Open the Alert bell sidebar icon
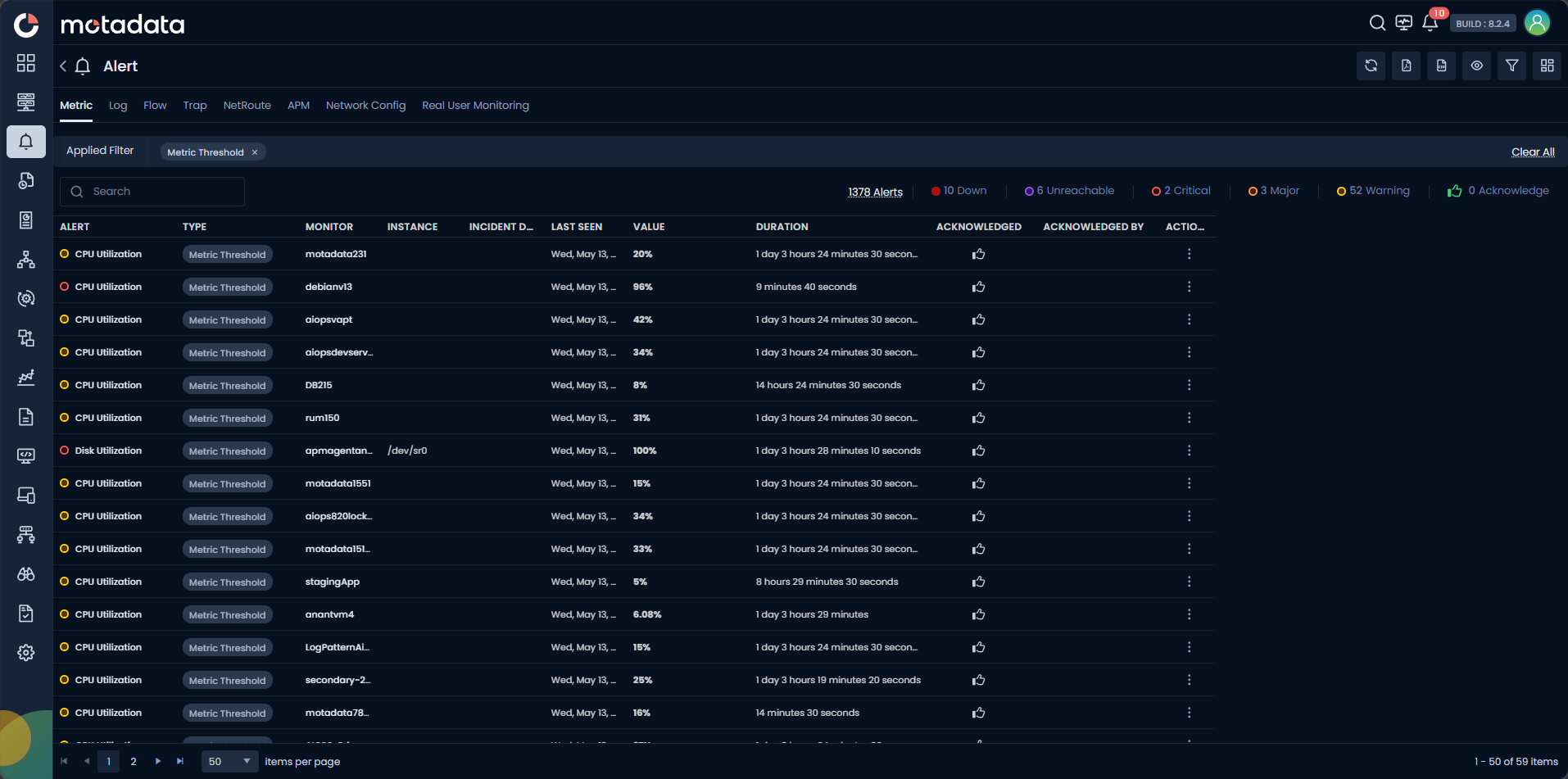This screenshot has height=779, width=1568. [26, 141]
